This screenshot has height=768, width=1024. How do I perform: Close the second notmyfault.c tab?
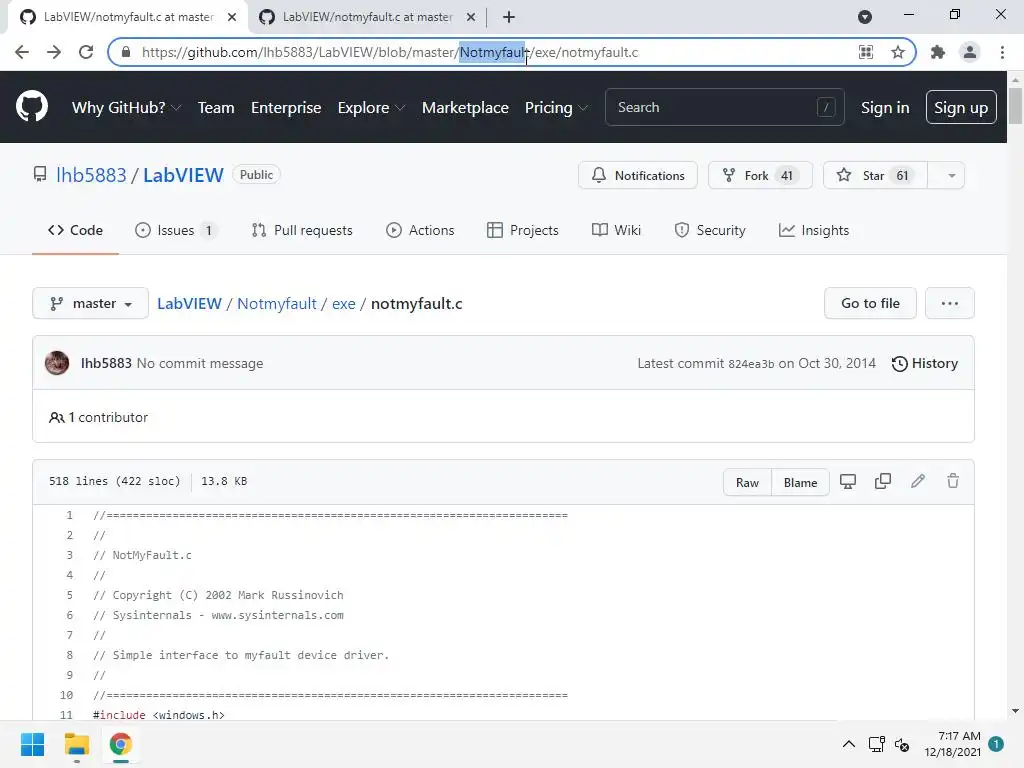pos(471,18)
